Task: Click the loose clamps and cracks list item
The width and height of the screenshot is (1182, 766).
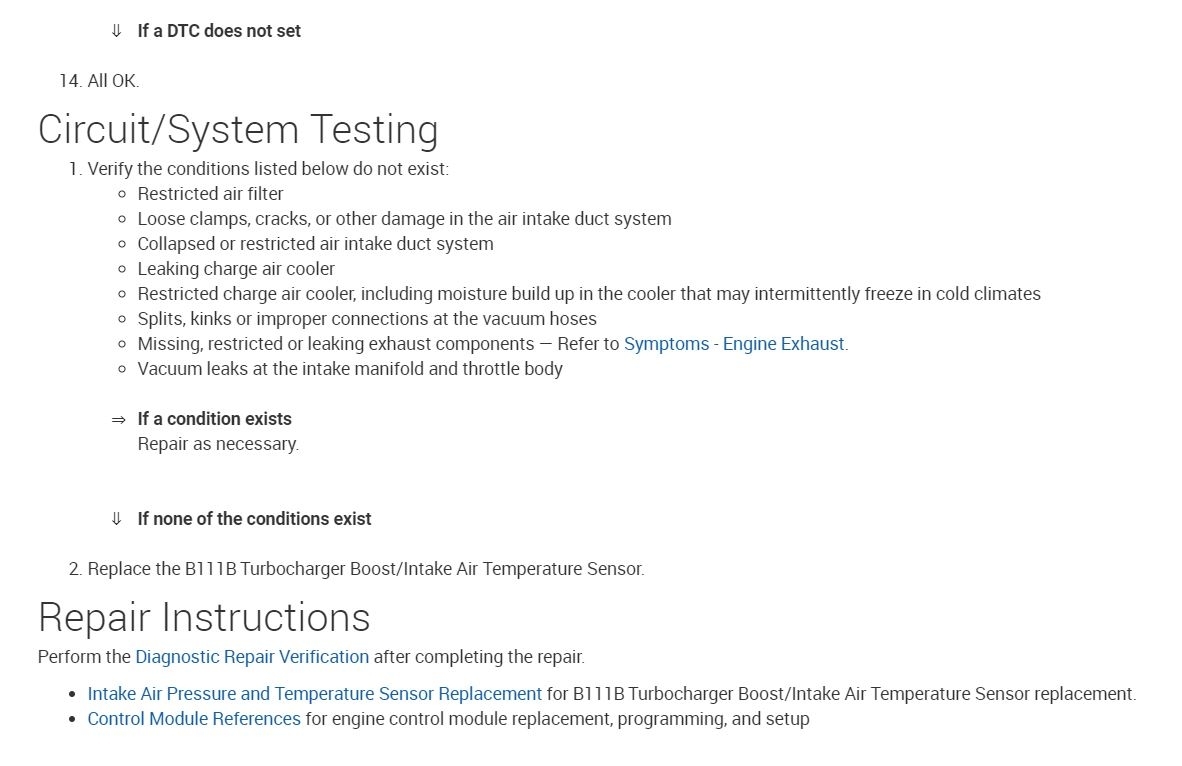Action: click(x=404, y=219)
